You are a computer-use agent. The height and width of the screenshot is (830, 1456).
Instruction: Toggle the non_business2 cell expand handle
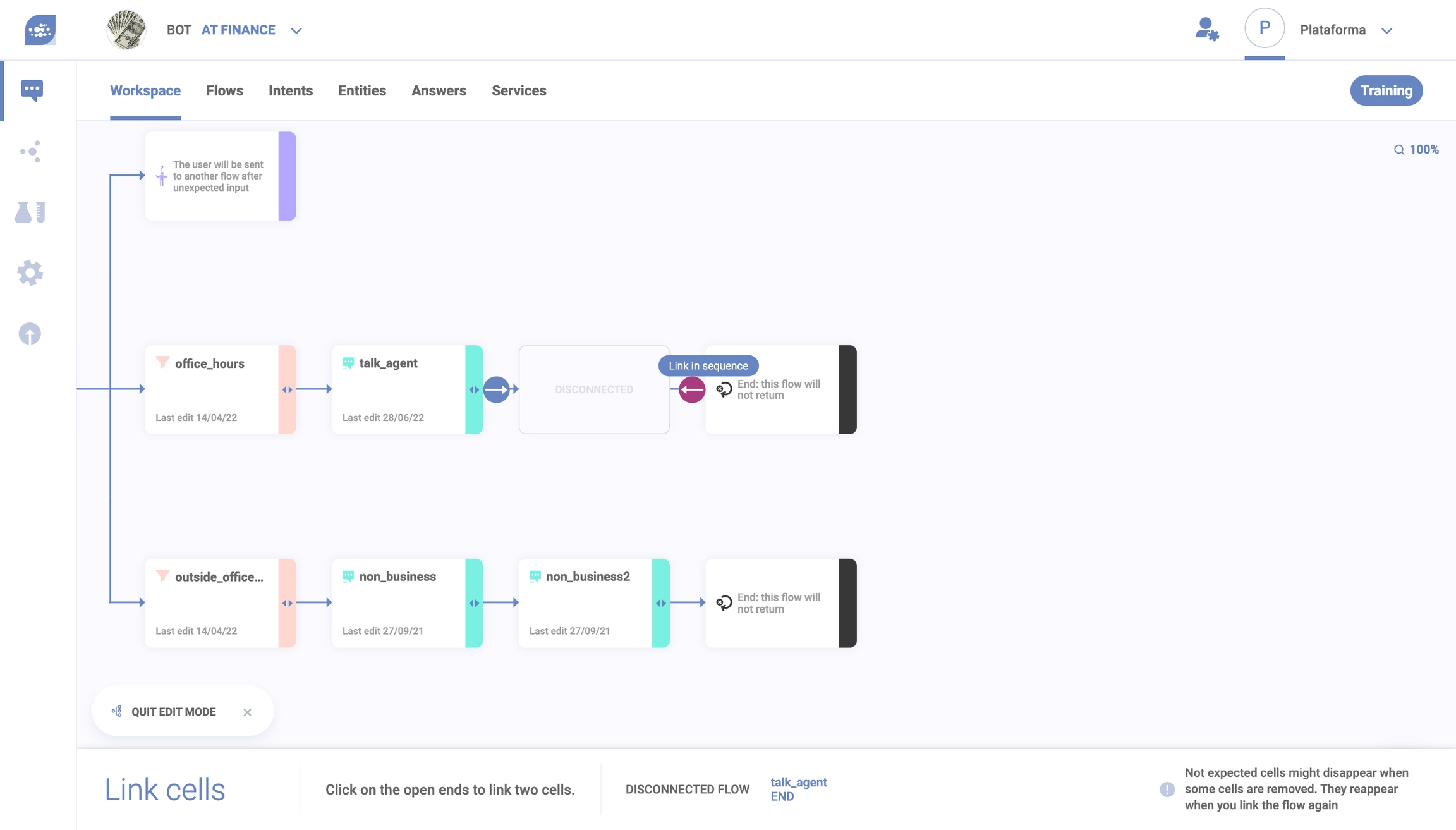pyautogui.click(x=661, y=603)
